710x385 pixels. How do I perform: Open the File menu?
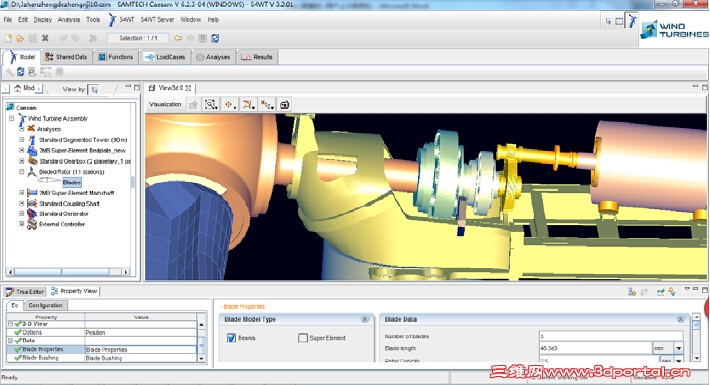8,20
